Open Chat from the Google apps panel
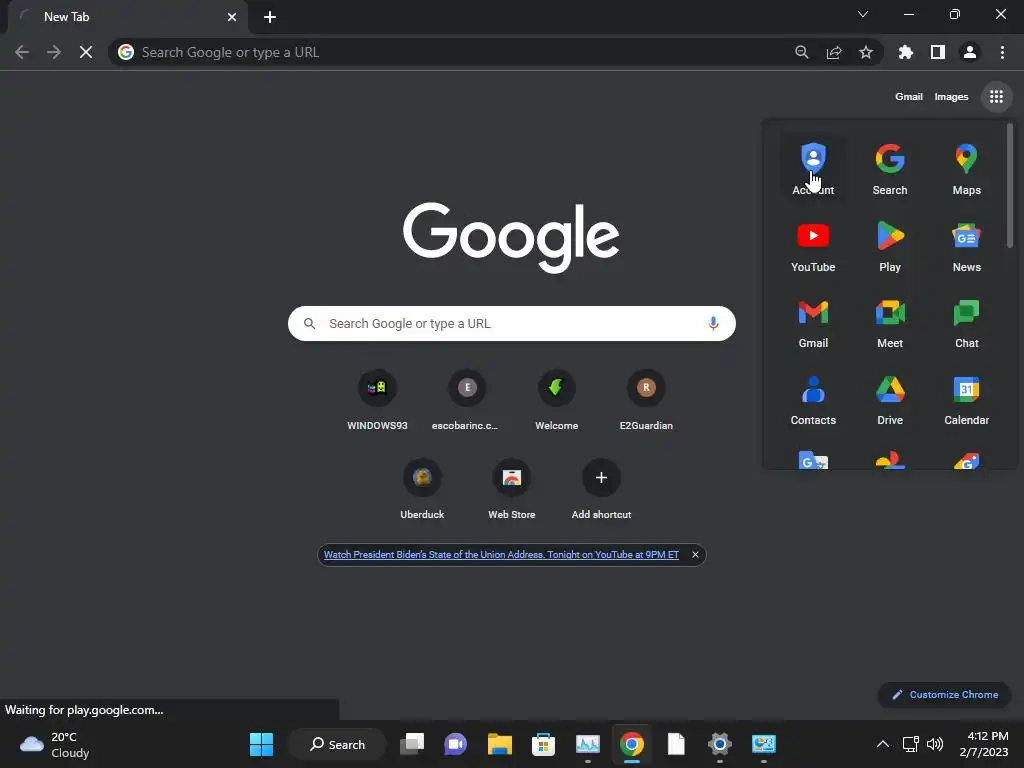Screen dimensions: 1024x768 (966, 323)
